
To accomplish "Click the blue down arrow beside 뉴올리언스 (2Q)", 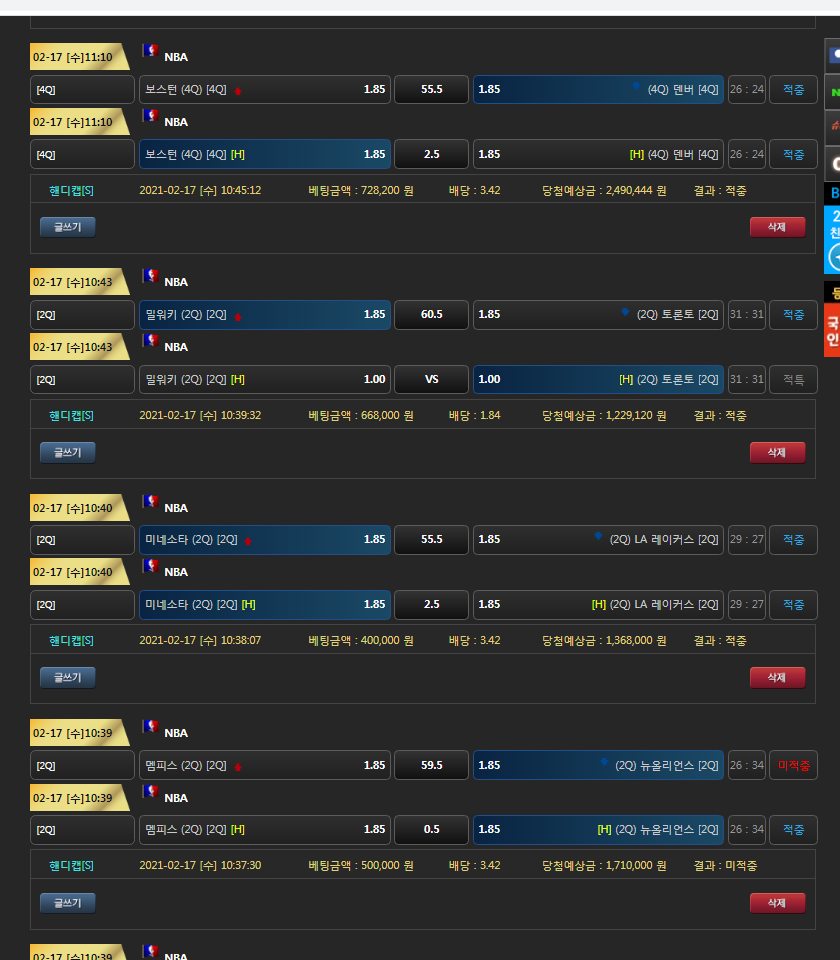I will coord(604,762).
